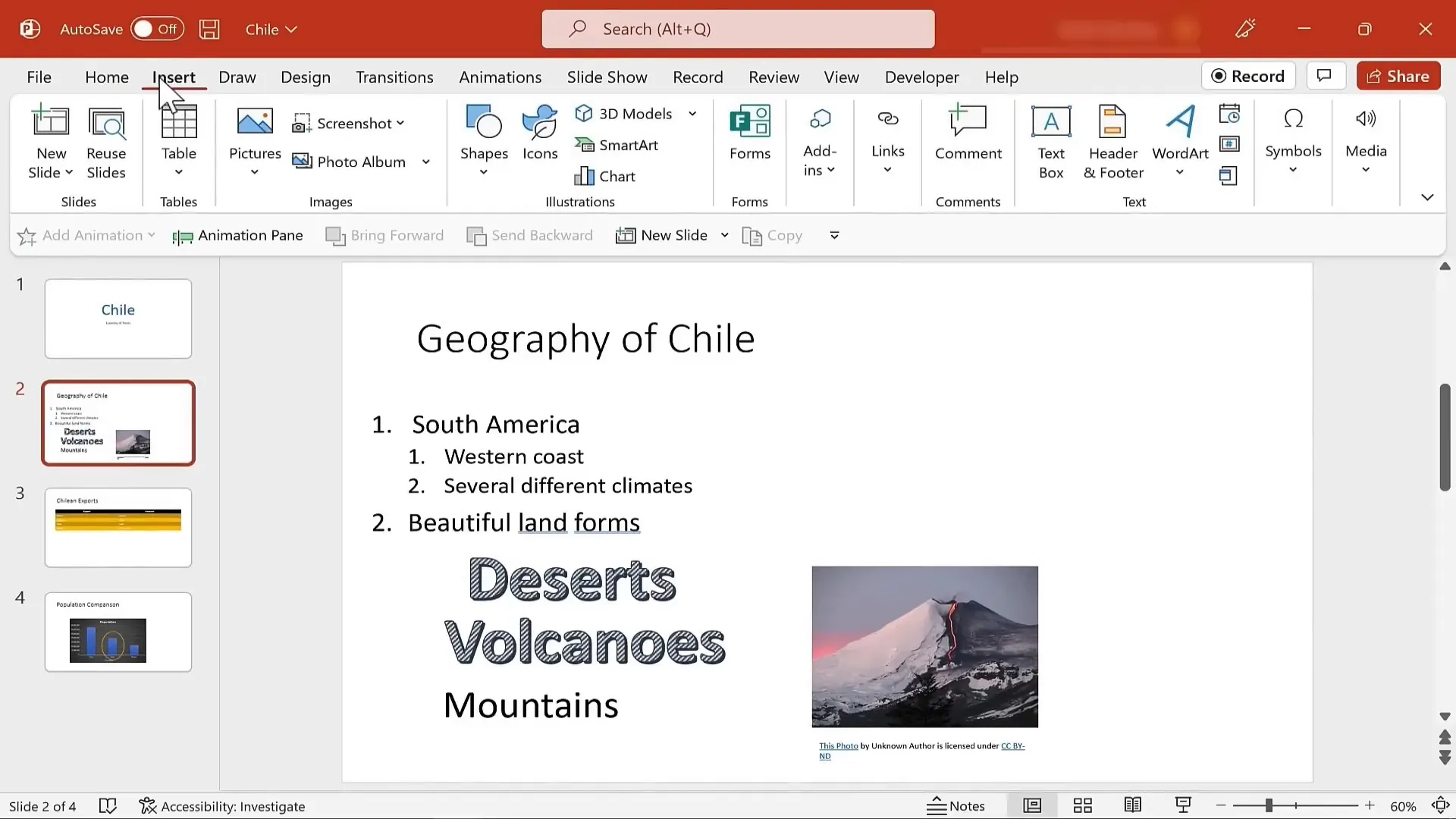1456x819 pixels.
Task: Switch to Normal view
Action: point(1032,805)
